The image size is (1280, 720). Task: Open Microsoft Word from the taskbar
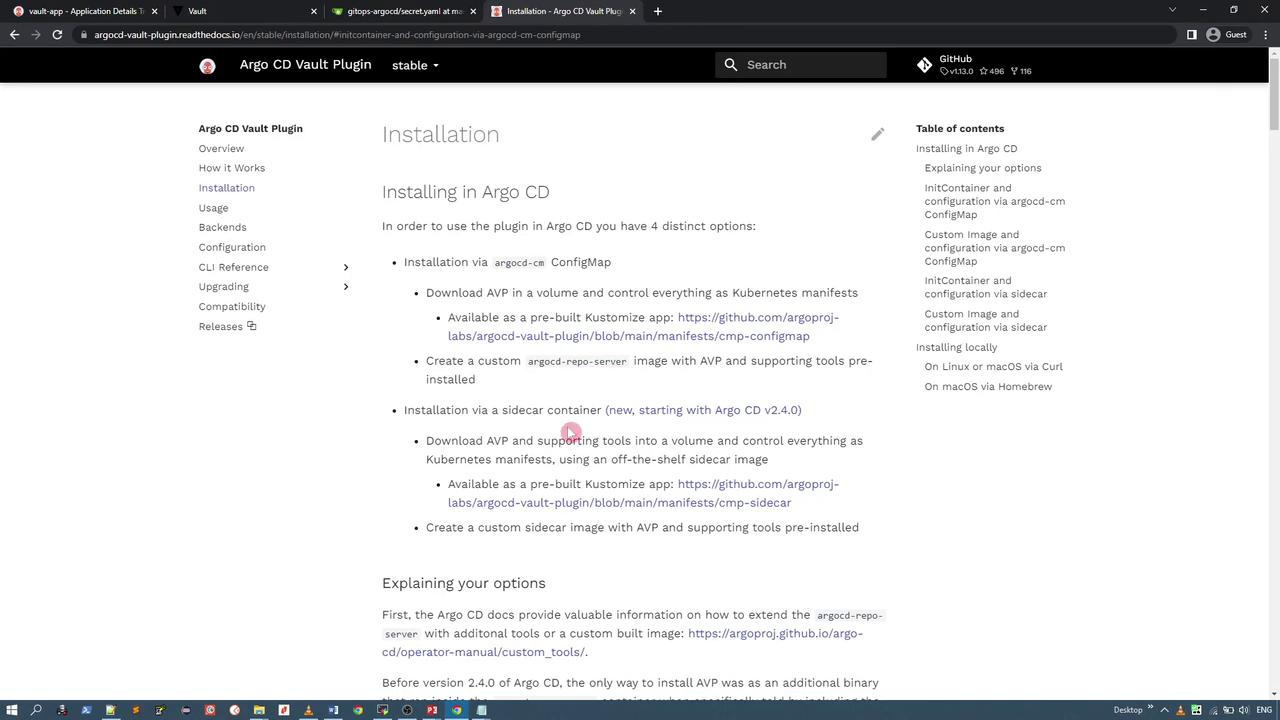[333, 710]
